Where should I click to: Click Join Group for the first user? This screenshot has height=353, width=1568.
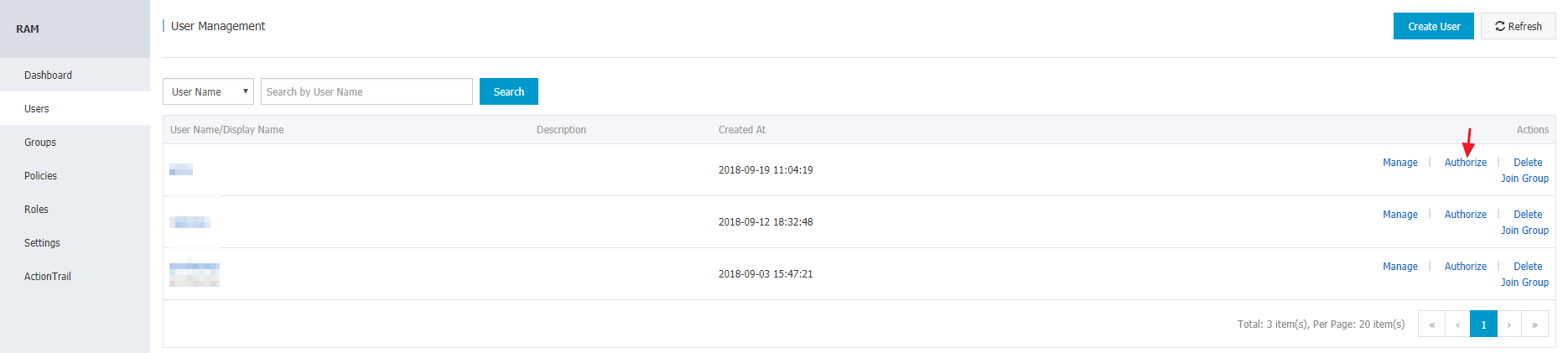coord(1524,179)
